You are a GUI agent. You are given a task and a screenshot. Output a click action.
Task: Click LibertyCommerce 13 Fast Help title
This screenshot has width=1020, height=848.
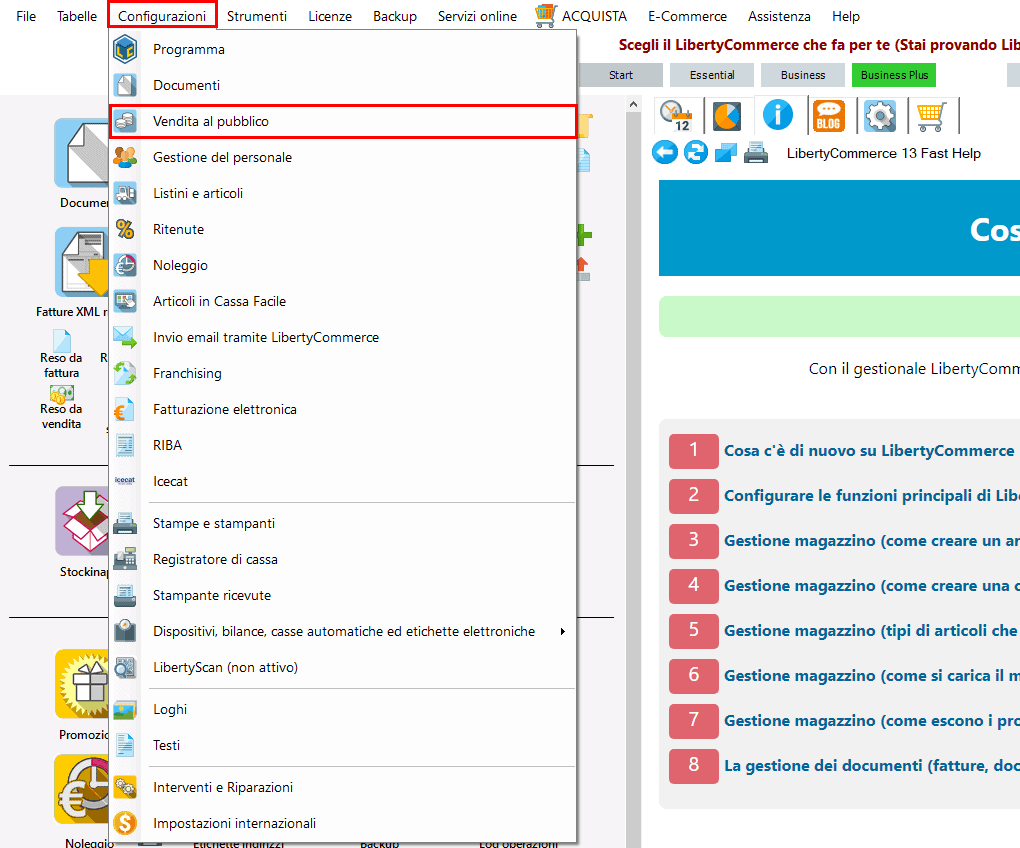tap(883, 153)
